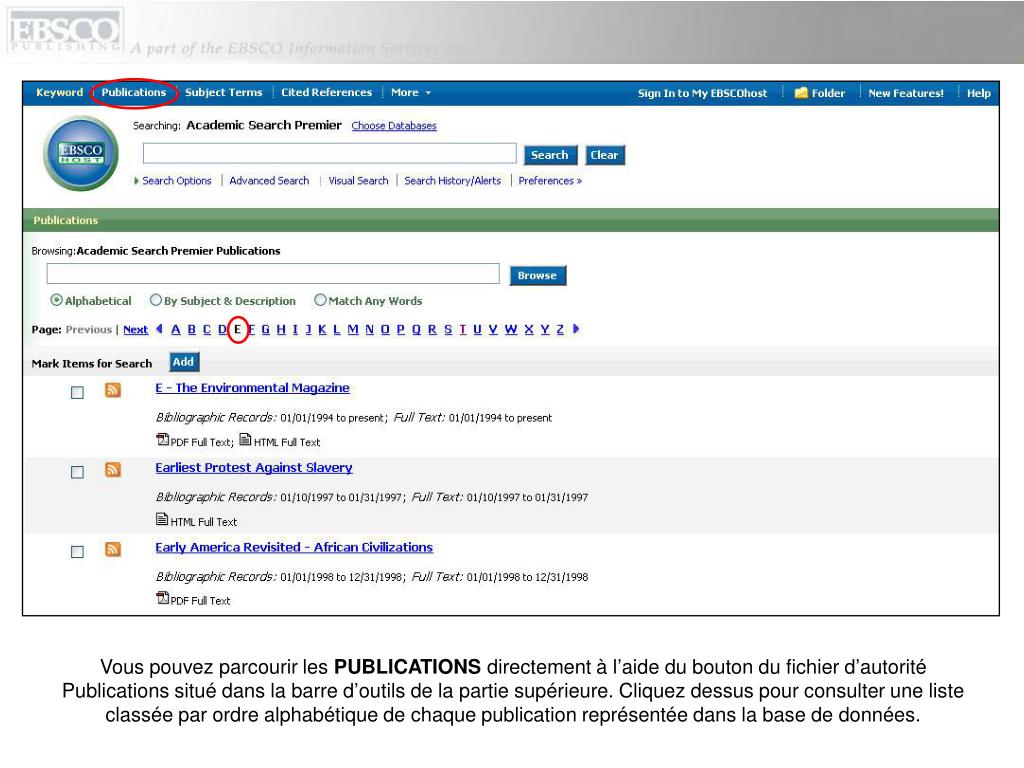Open the Folder icon in top bar
The image size is (1024, 768).
point(801,93)
